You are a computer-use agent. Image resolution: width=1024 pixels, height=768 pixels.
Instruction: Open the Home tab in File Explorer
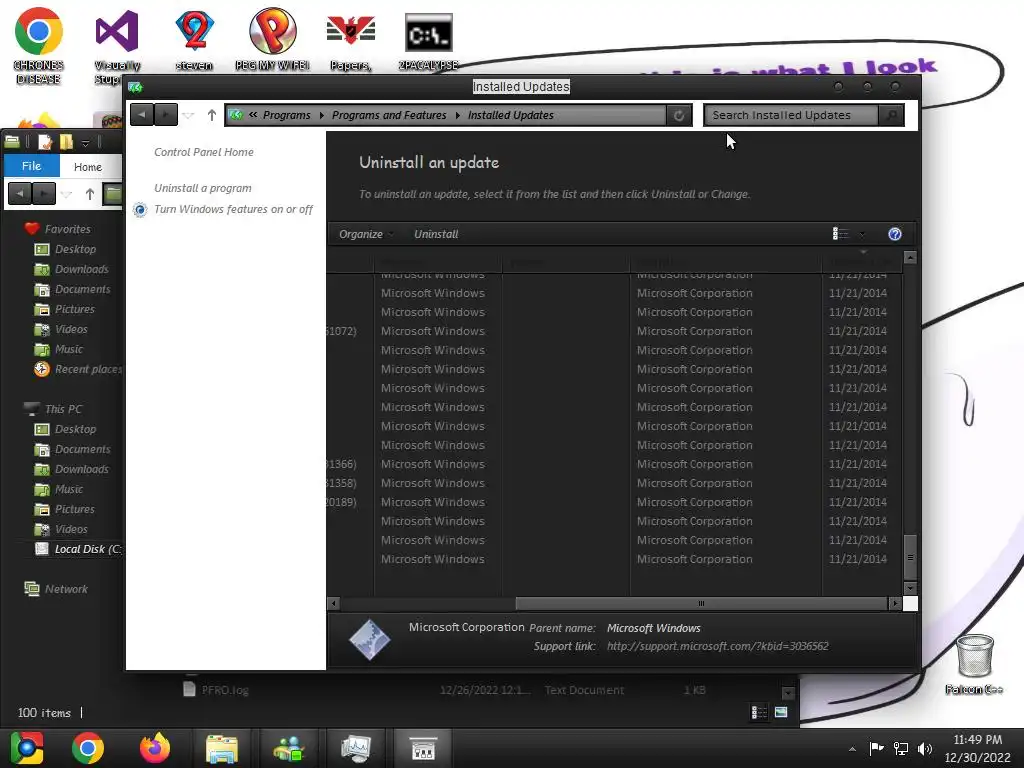(88, 167)
